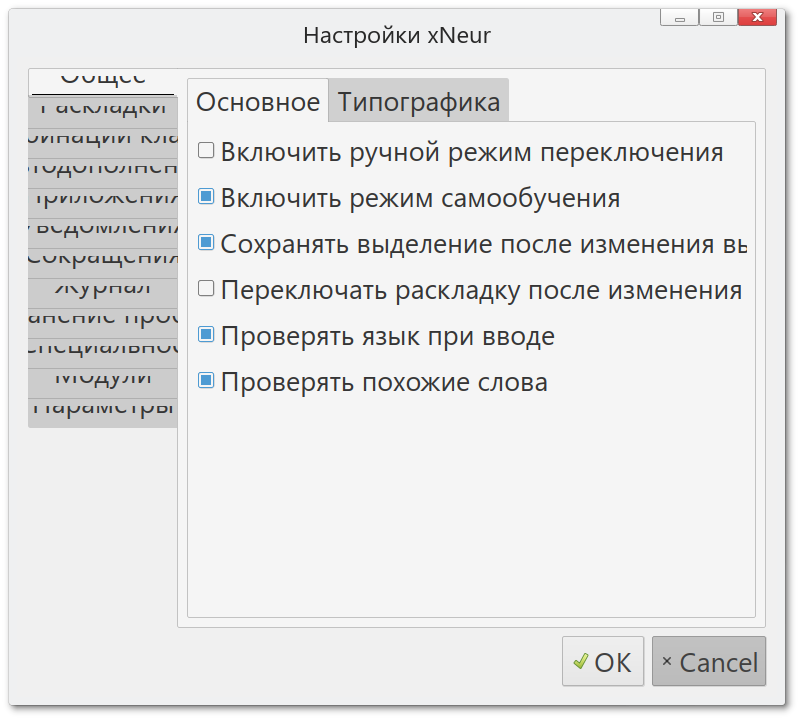The width and height of the screenshot is (800, 720).
Task: Uncheck 'Проверять язык при вводе'
Action: tap(206, 335)
